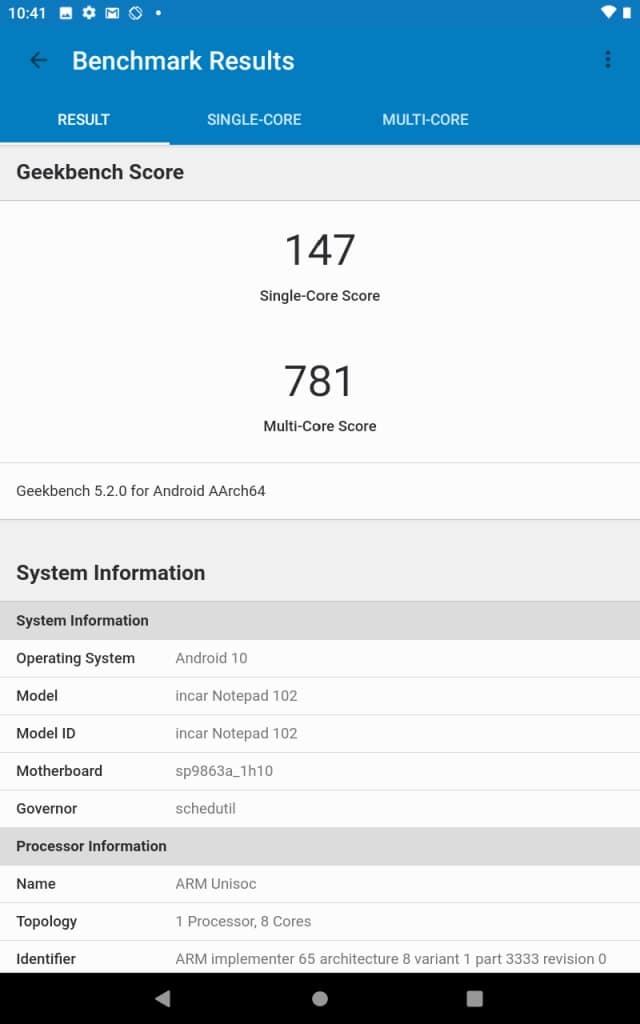The image size is (640, 1024).
Task: Tap the Motherboard label
Action: (59, 771)
